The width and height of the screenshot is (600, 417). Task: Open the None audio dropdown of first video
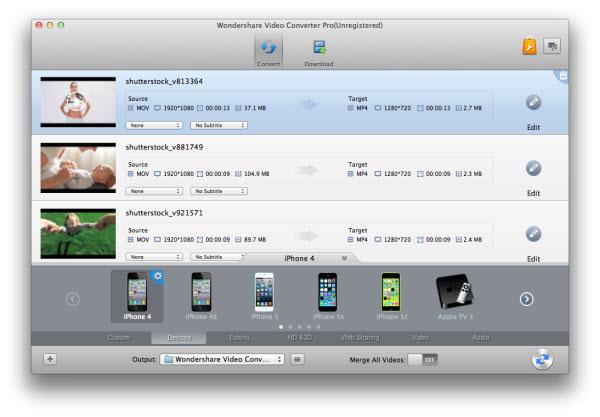coord(154,125)
